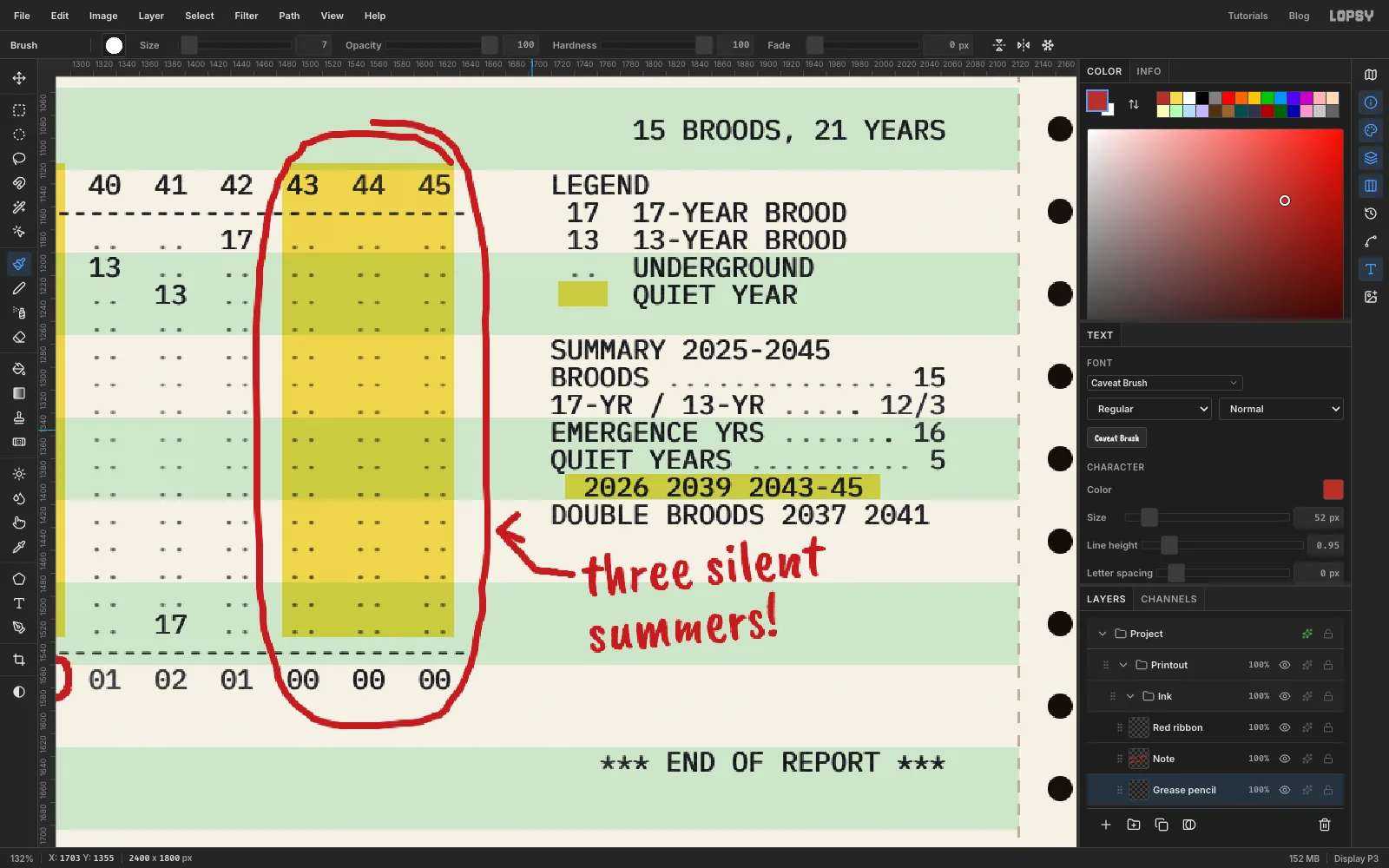Viewport: 1389px width, 868px height.
Task: Adjust the Line height slider
Action: click(x=1222, y=545)
